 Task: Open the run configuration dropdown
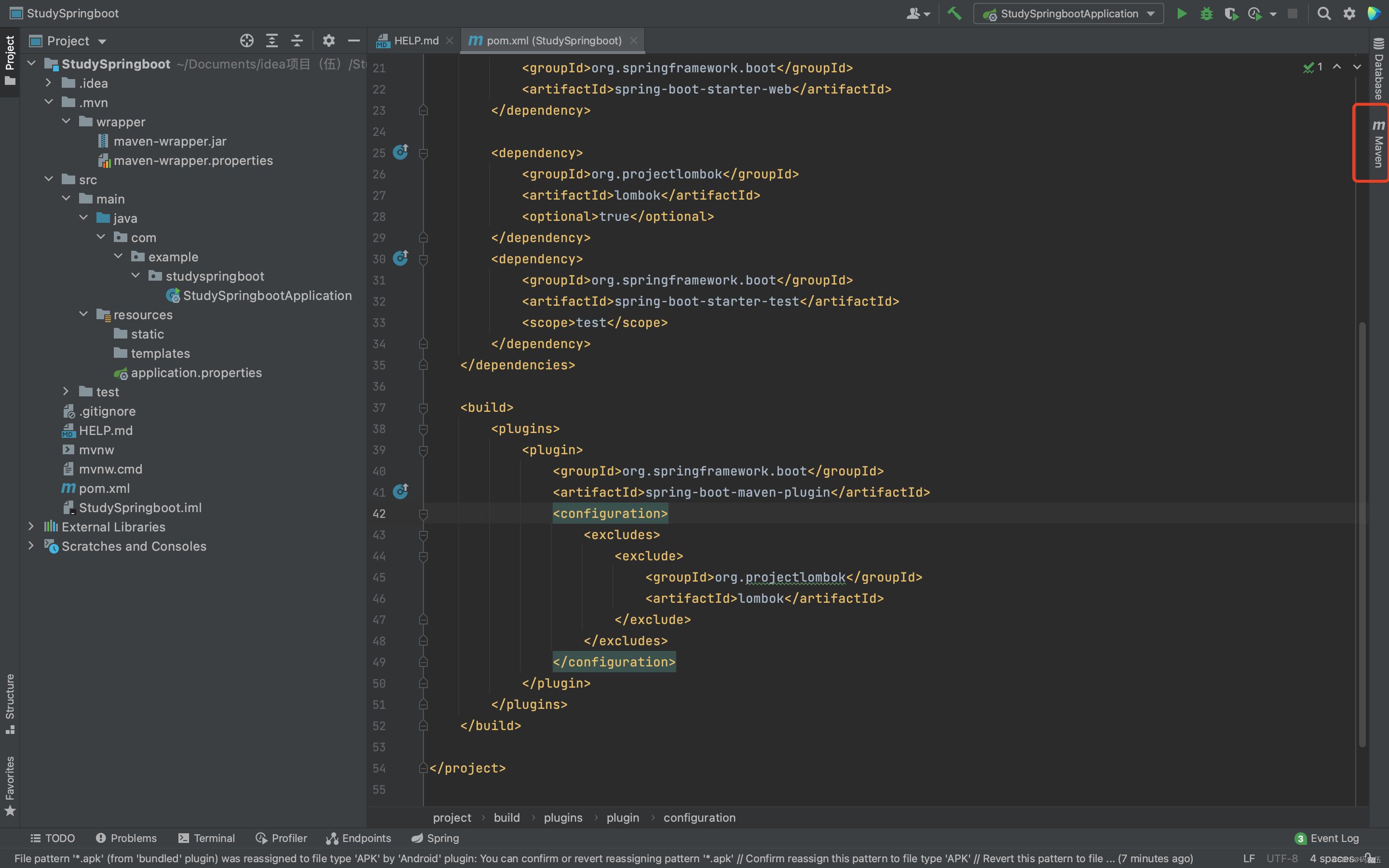click(1068, 14)
